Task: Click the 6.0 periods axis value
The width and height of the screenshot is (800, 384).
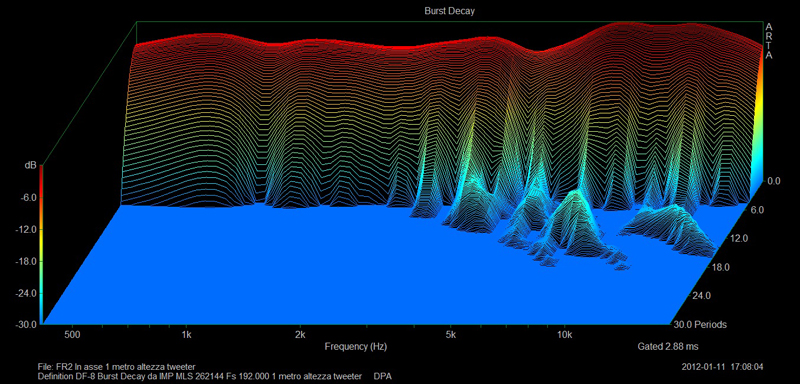Action: [x=757, y=210]
